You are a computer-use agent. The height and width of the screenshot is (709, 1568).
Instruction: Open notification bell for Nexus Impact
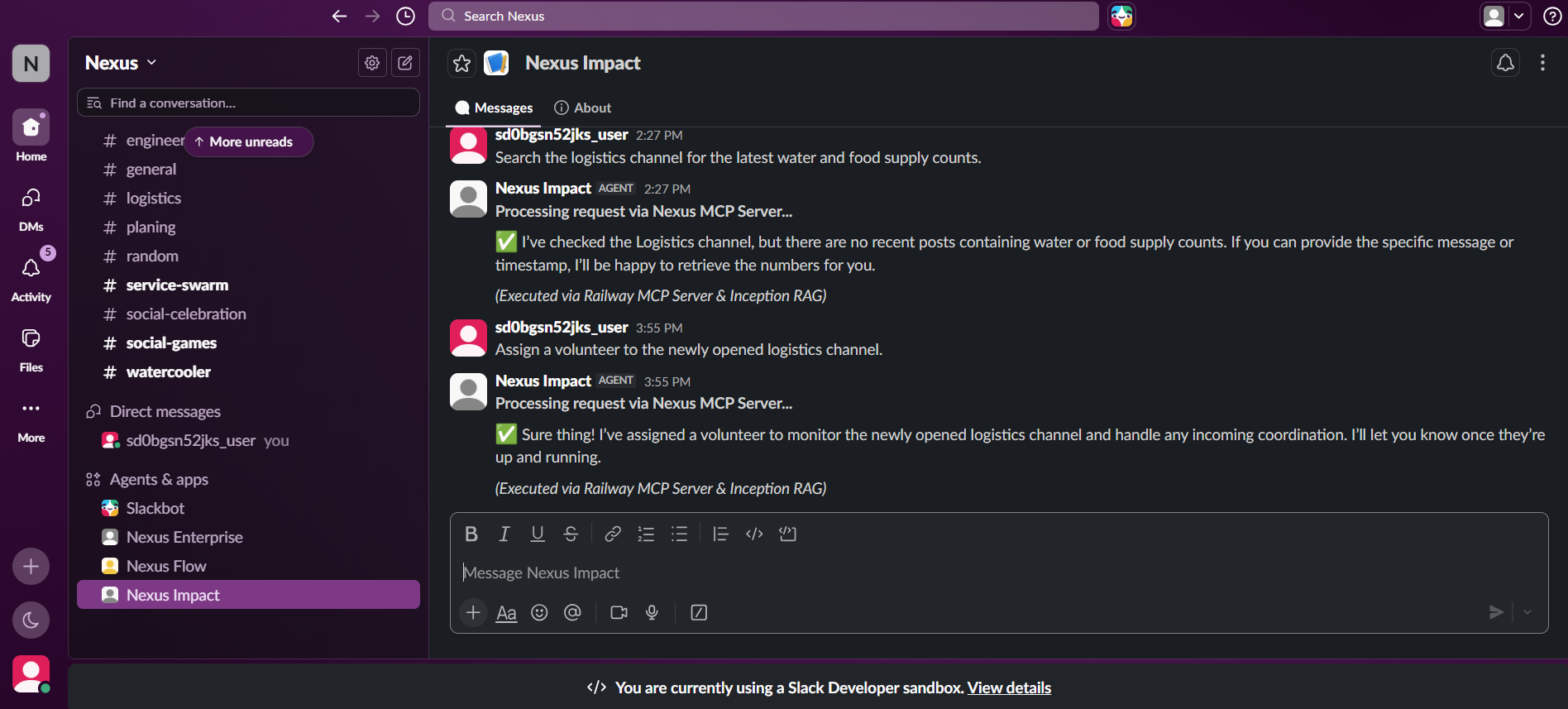1505,63
